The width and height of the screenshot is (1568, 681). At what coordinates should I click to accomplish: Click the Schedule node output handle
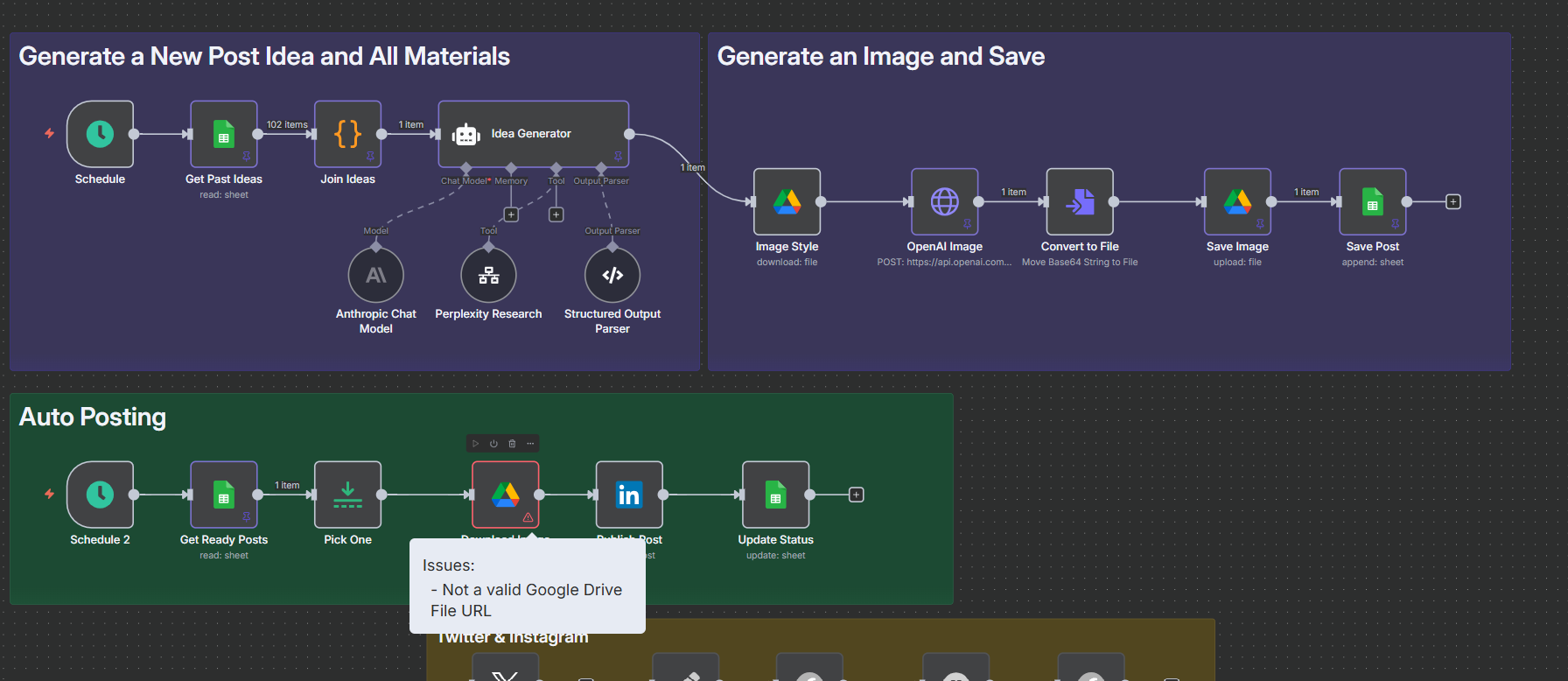[134, 134]
